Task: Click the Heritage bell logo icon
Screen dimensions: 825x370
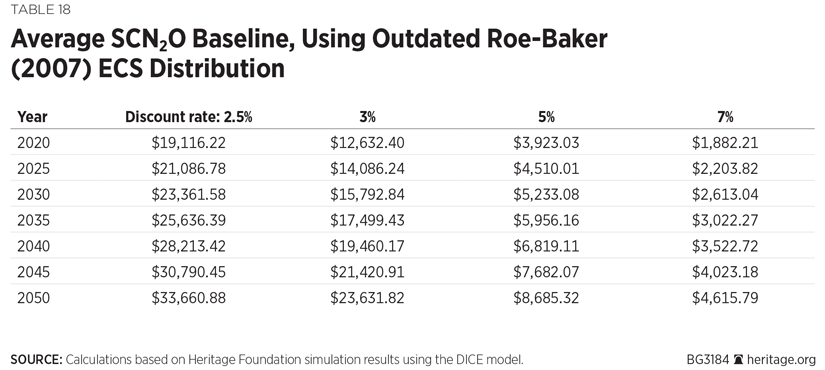Action: click(738, 361)
